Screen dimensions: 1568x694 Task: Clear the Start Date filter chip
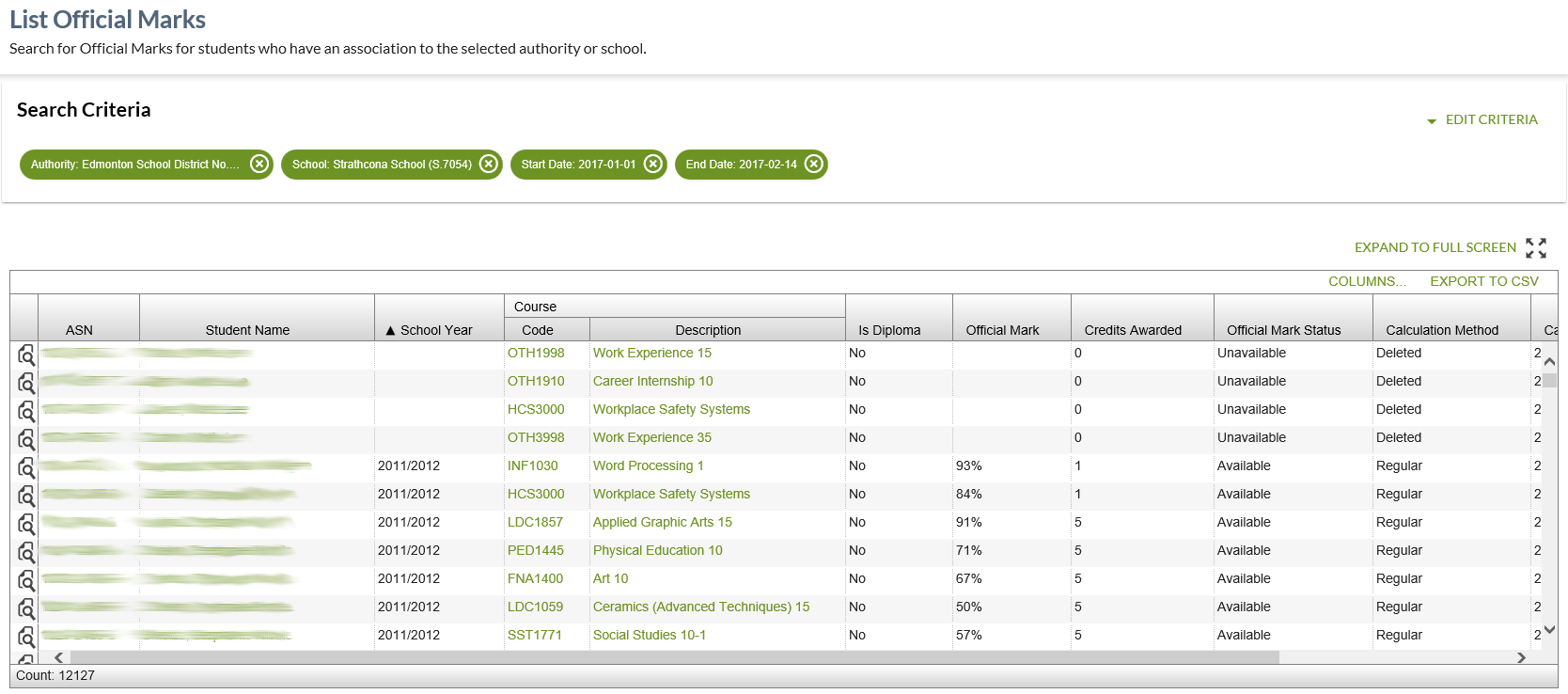[653, 164]
